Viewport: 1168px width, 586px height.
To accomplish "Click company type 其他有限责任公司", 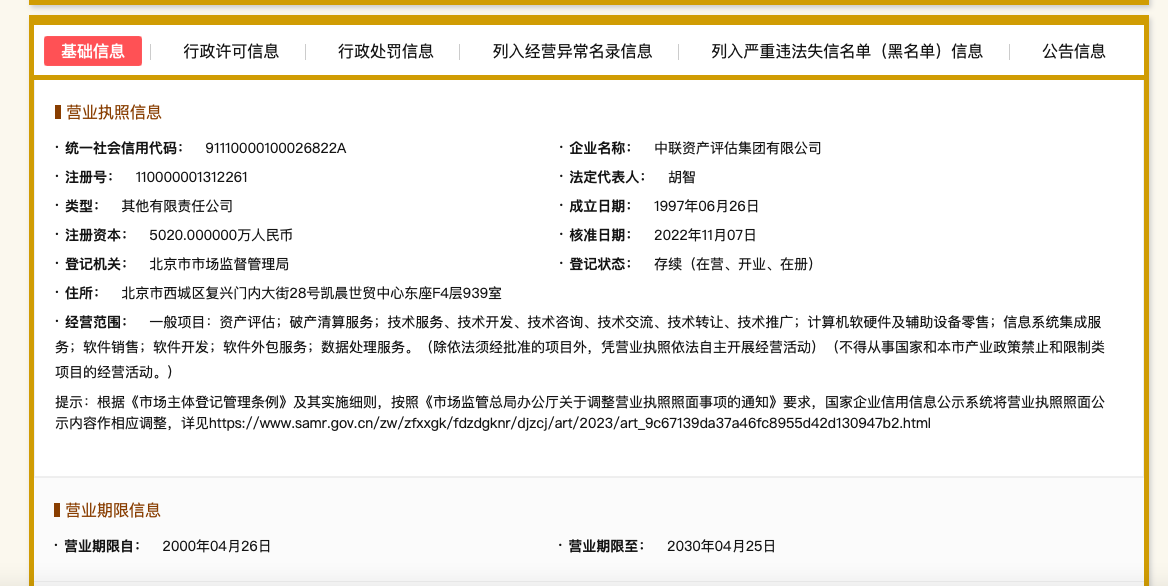I will pyautogui.click(x=177, y=206).
